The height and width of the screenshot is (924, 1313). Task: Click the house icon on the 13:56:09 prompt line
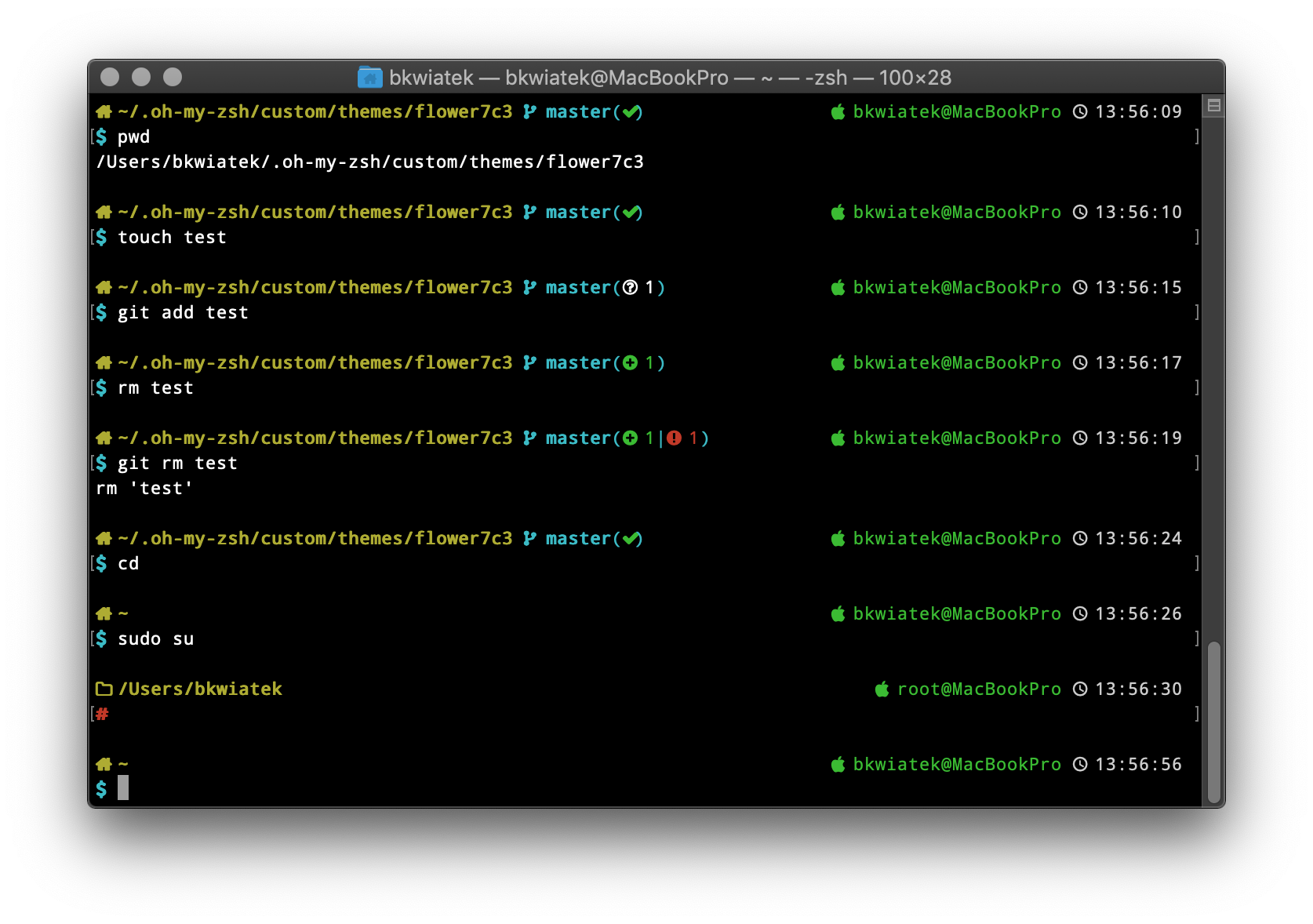[x=104, y=111]
